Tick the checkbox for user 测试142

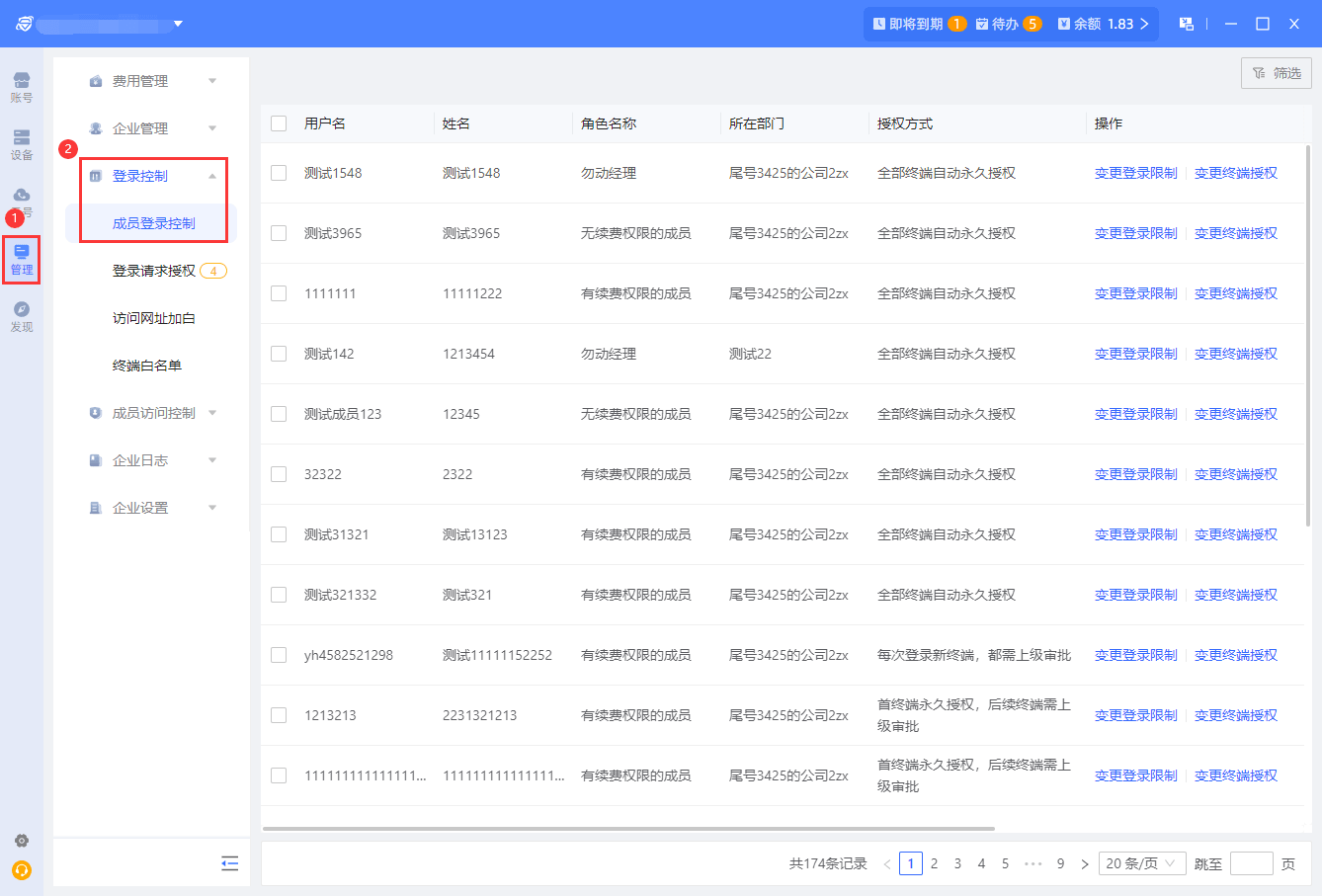point(279,354)
